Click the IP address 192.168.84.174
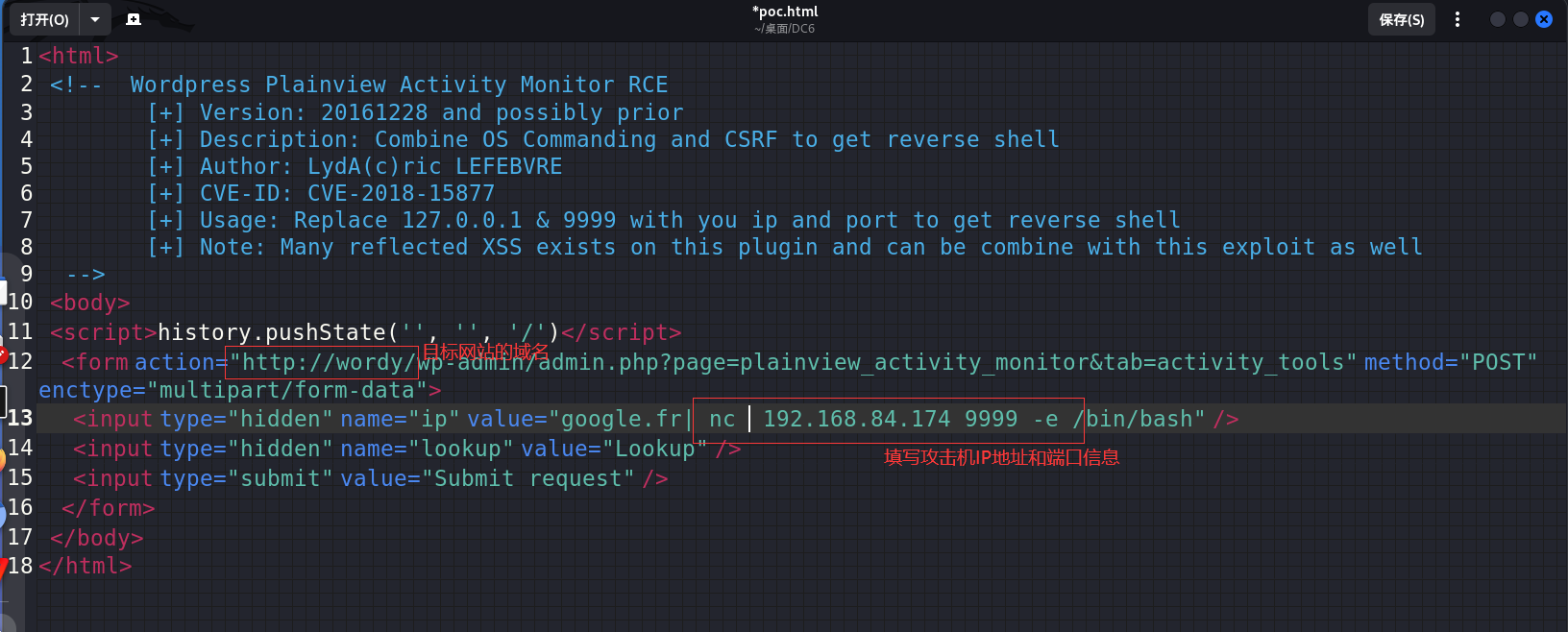Image resolution: width=1568 pixels, height=632 pixels. click(x=856, y=419)
